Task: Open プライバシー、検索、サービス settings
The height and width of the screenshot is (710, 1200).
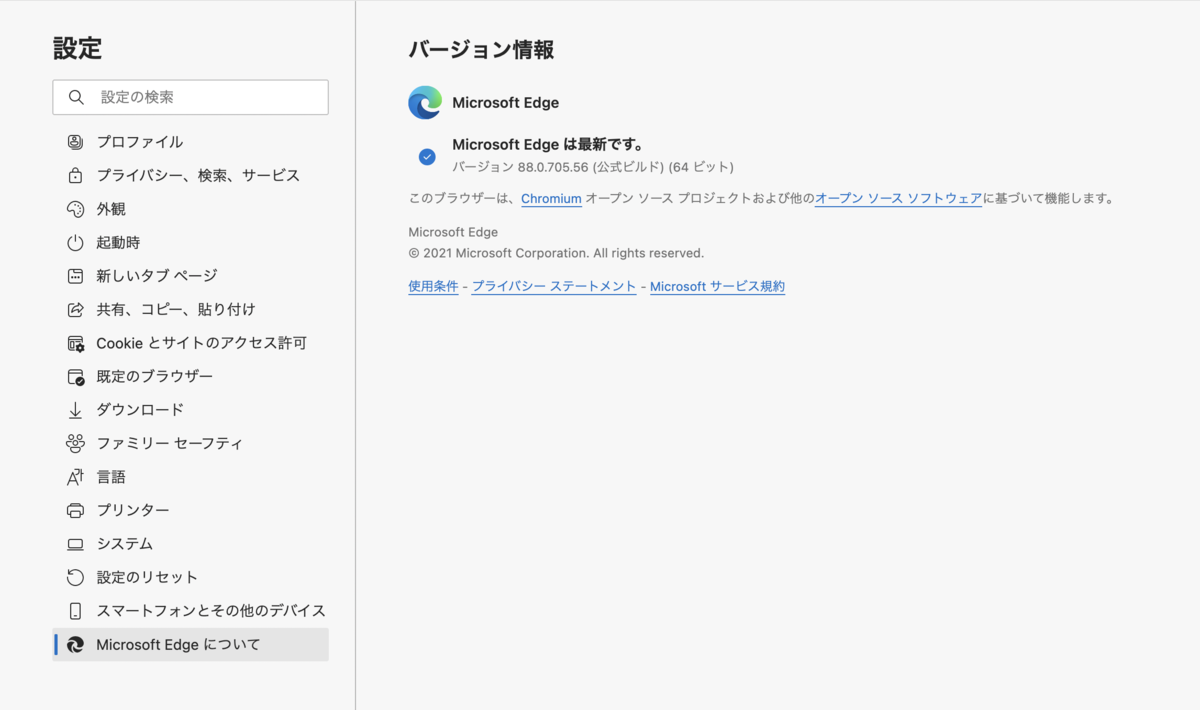Action: coord(190,175)
